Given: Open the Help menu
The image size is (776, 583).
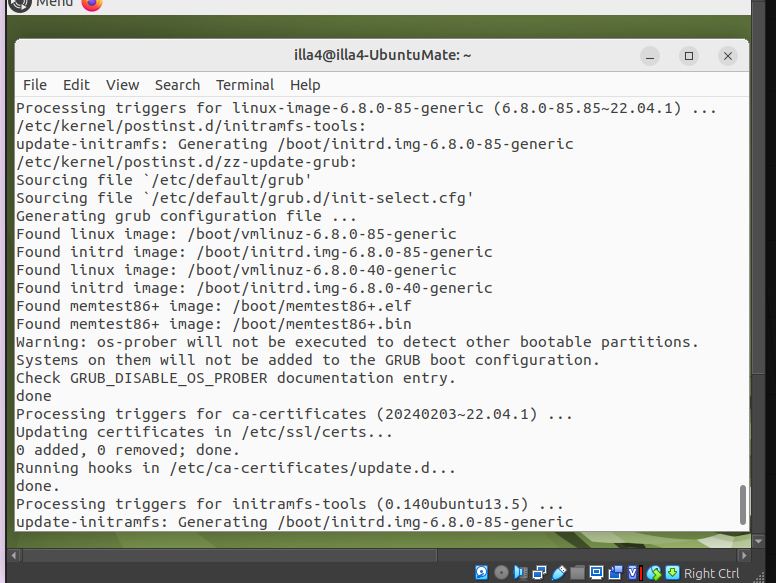Looking at the screenshot, I should pos(305,85).
